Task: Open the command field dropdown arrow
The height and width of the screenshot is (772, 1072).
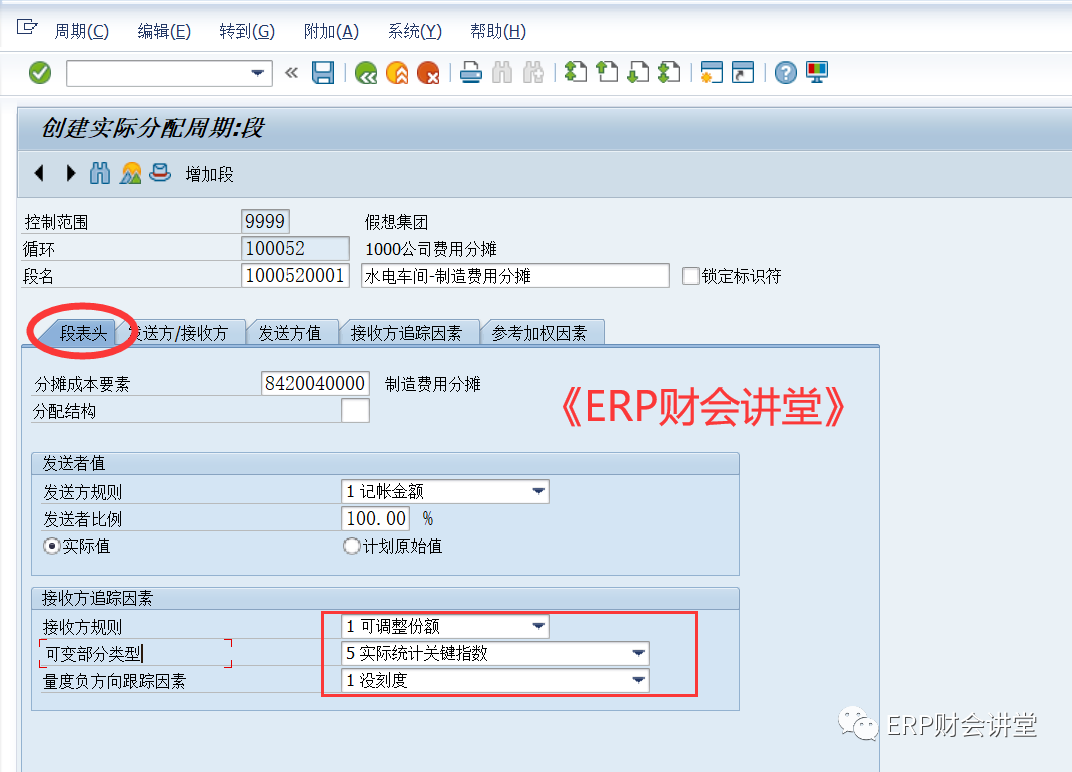Action: 258,73
